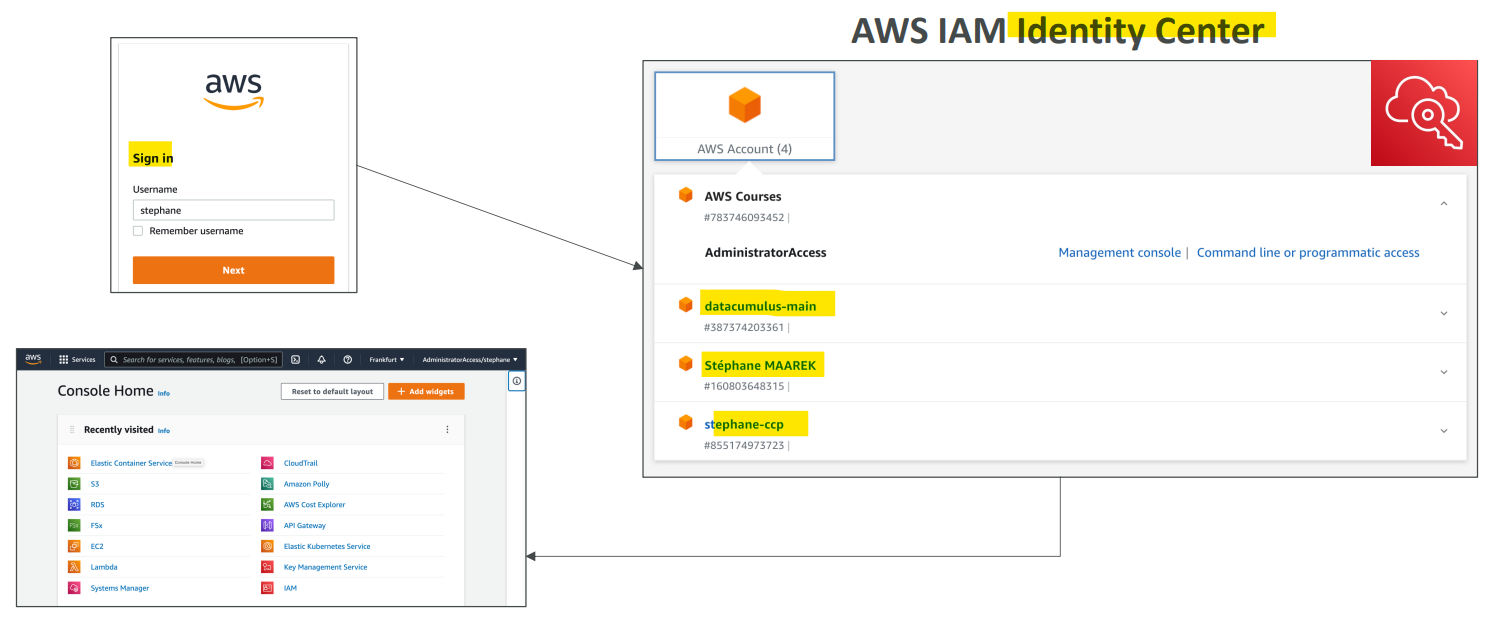1491x618 pixels.
Task: Open the Lambda service icon
Action: click(74, 567)
